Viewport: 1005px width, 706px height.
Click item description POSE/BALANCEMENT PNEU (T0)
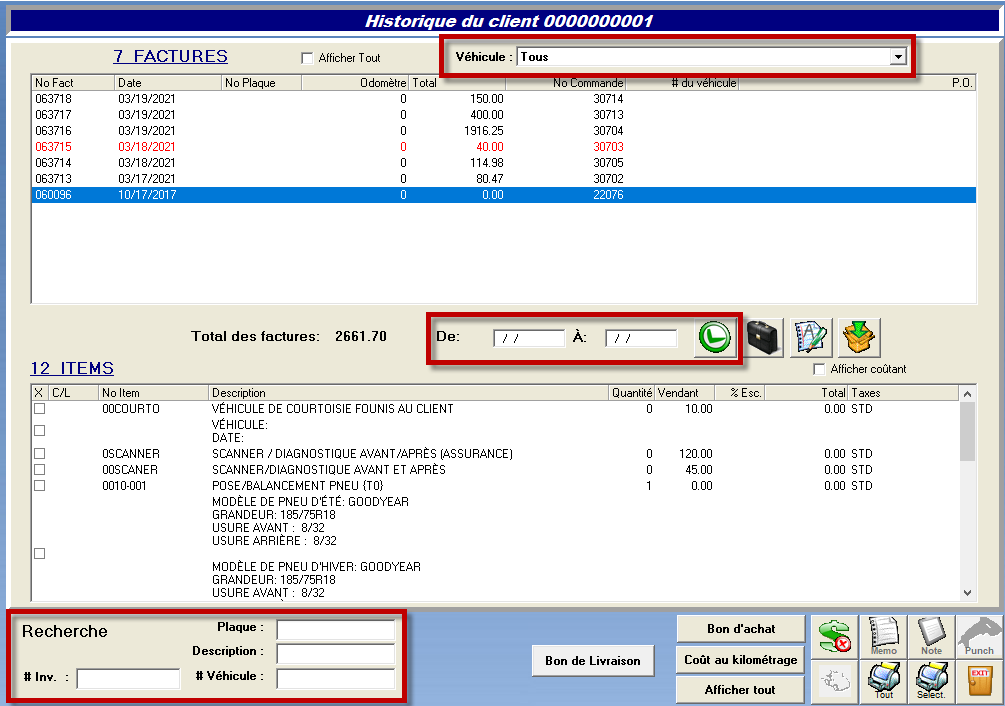pyautogui.click(x=298, y=486)
